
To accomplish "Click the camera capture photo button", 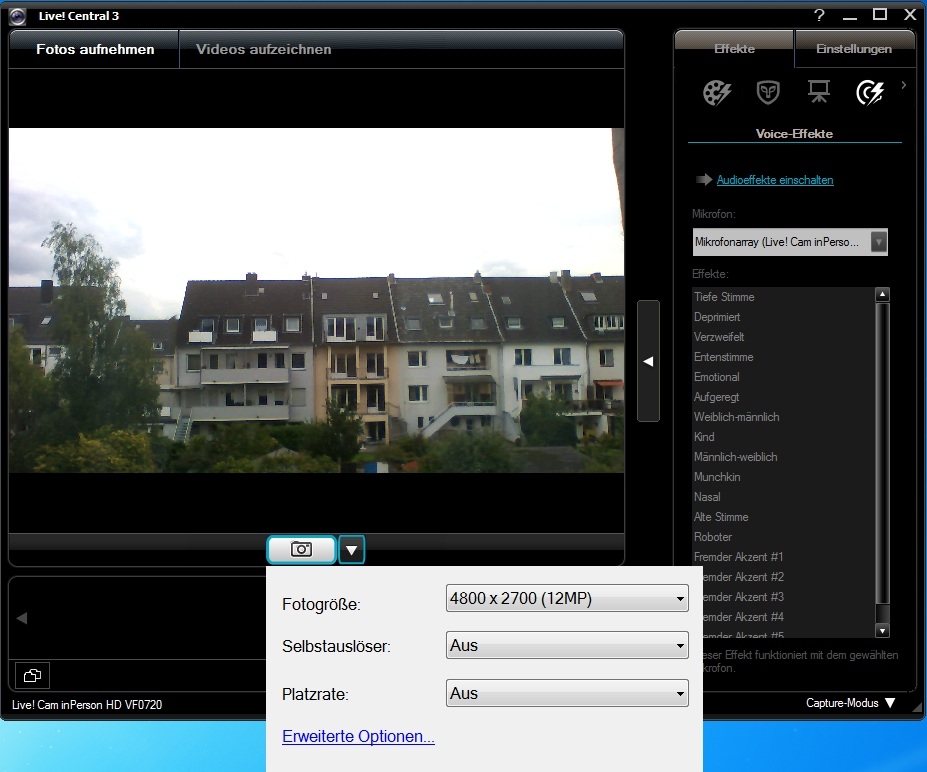I will click(x=301, y=549).
